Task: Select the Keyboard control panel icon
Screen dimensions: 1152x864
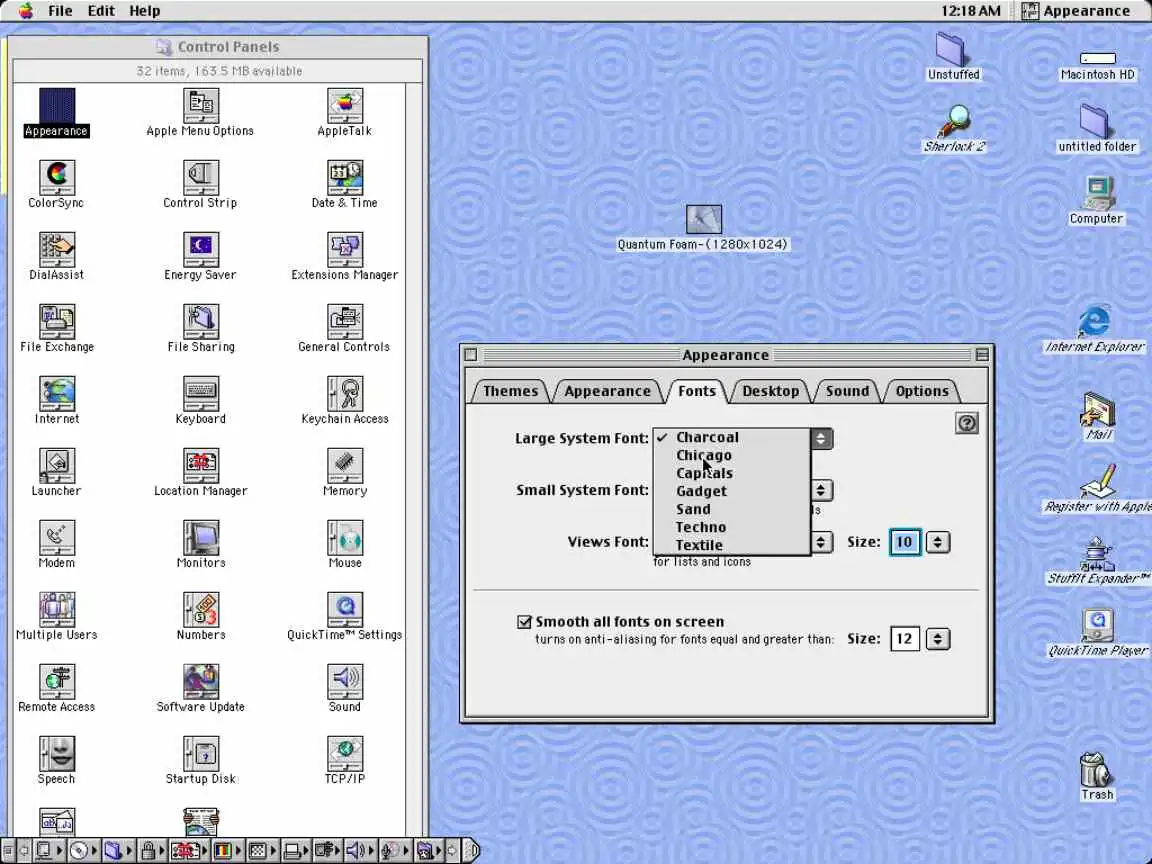Action: point(201,395)
